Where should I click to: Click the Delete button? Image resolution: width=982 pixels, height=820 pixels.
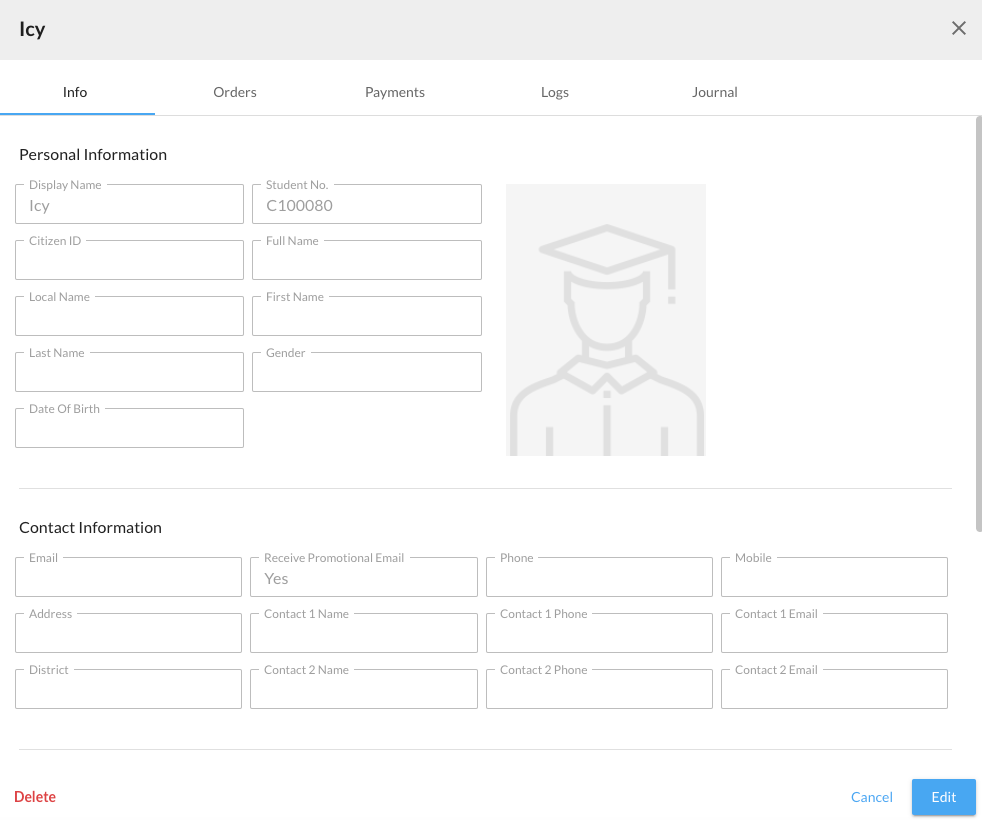click(35, 797)
